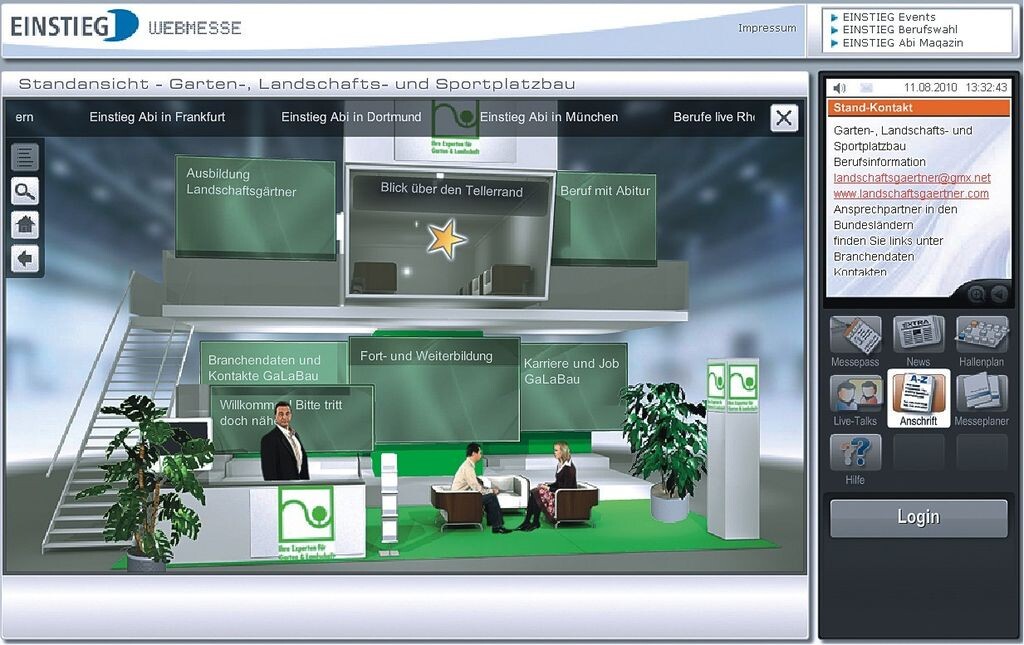Open the News newspaper icon

coord(918,336)
